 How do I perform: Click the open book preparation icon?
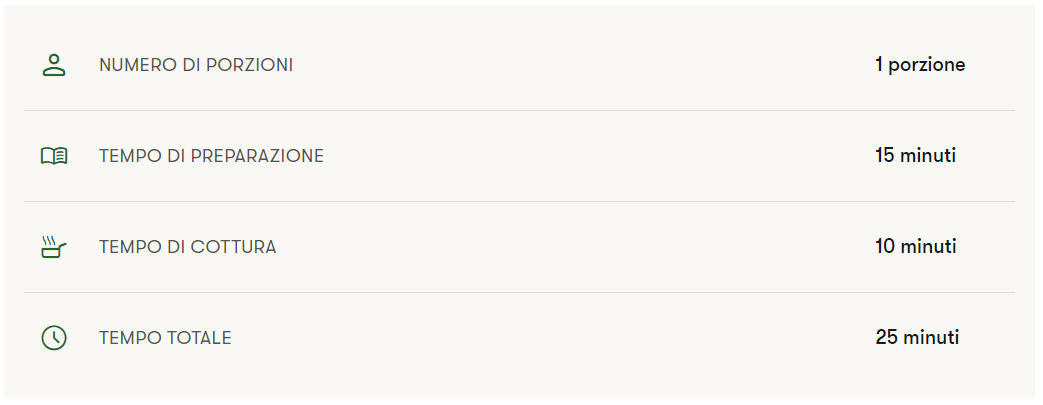(54, 156)
